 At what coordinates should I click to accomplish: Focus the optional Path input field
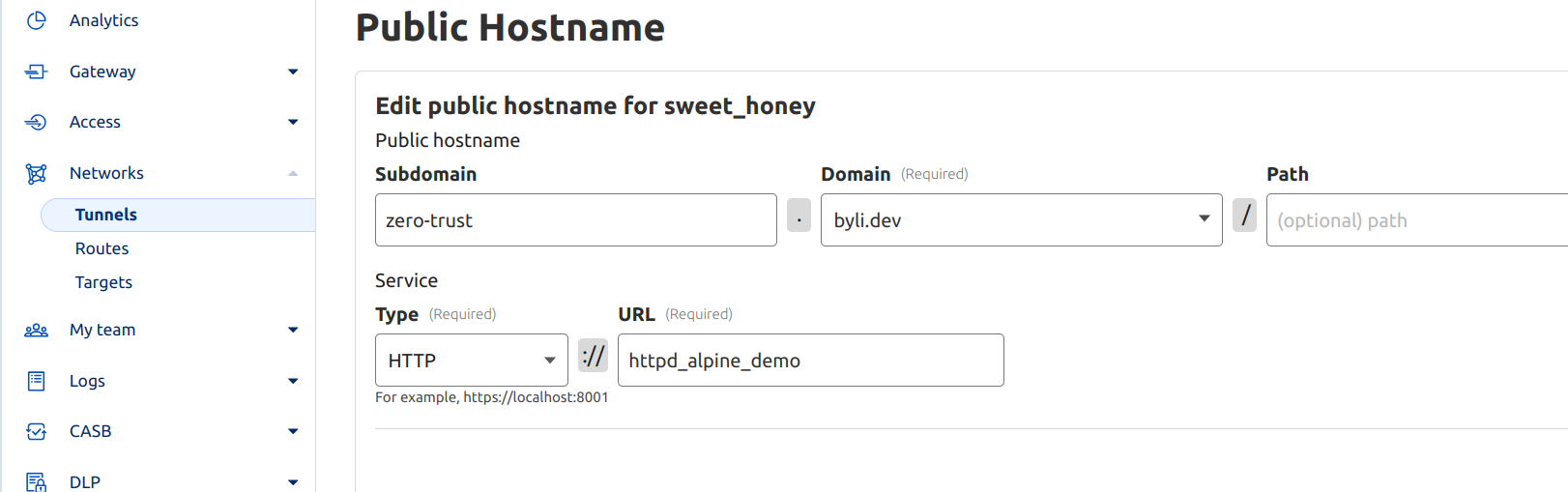coord(1416,220)
